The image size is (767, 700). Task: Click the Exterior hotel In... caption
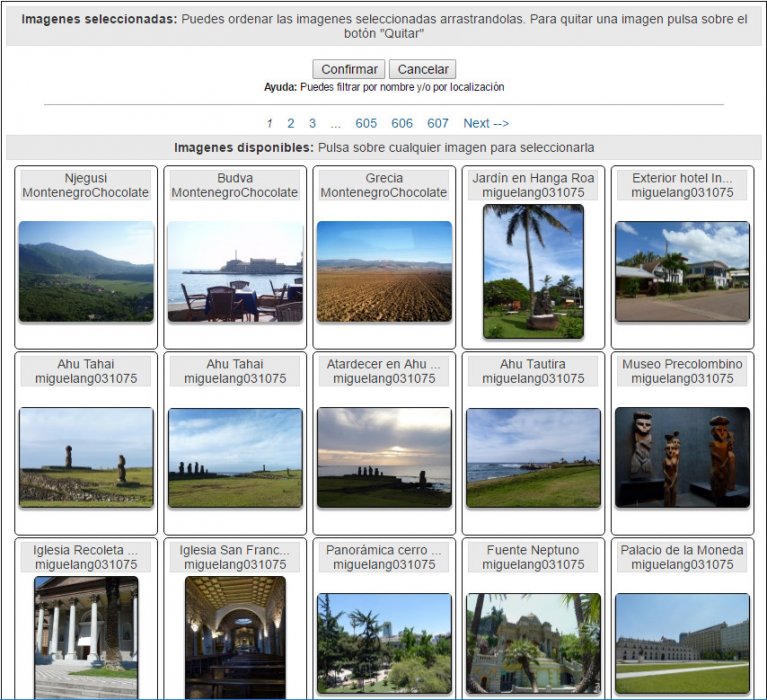(x=682, y=185)
